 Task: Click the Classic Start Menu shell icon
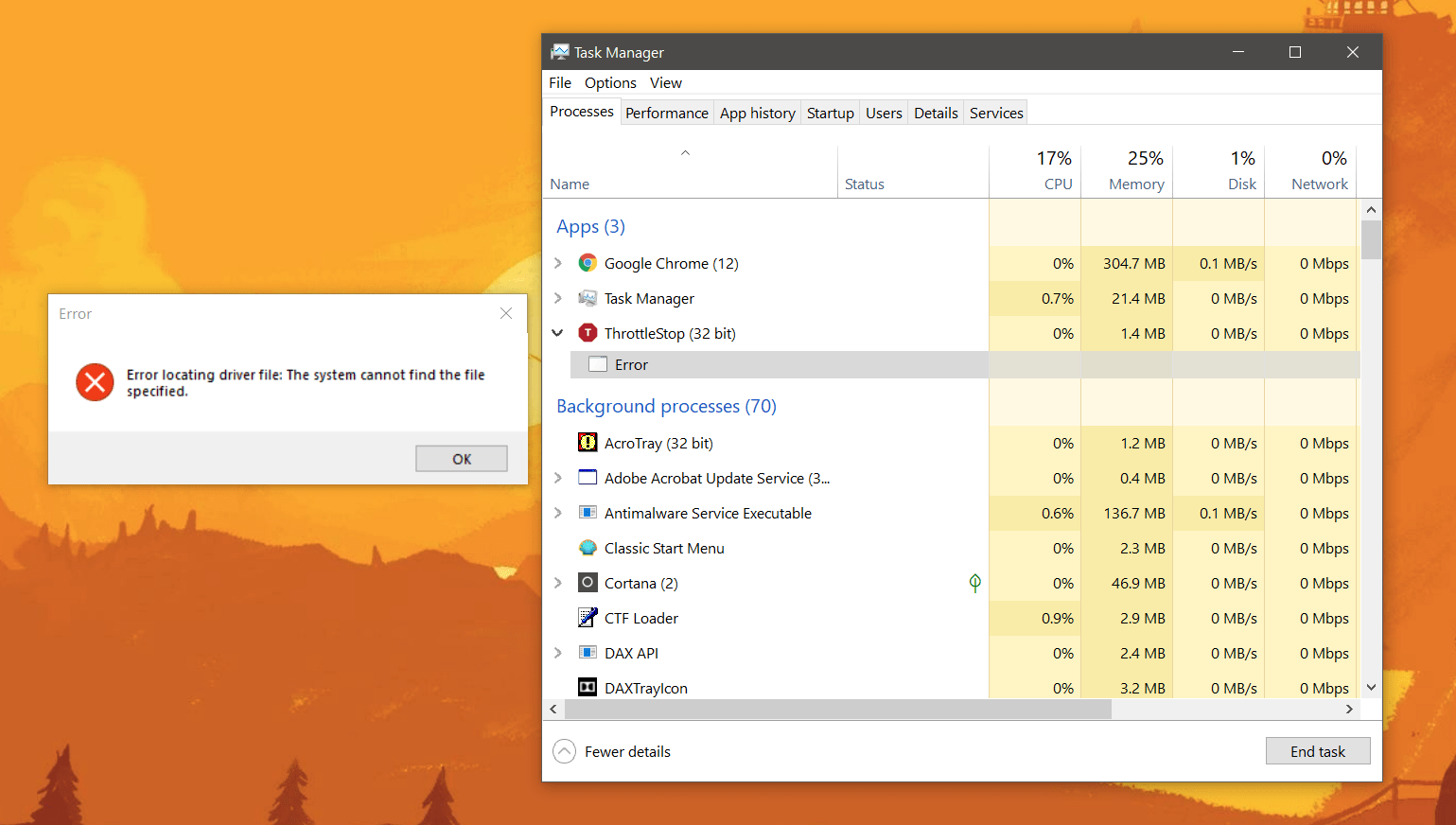(588, 548)
